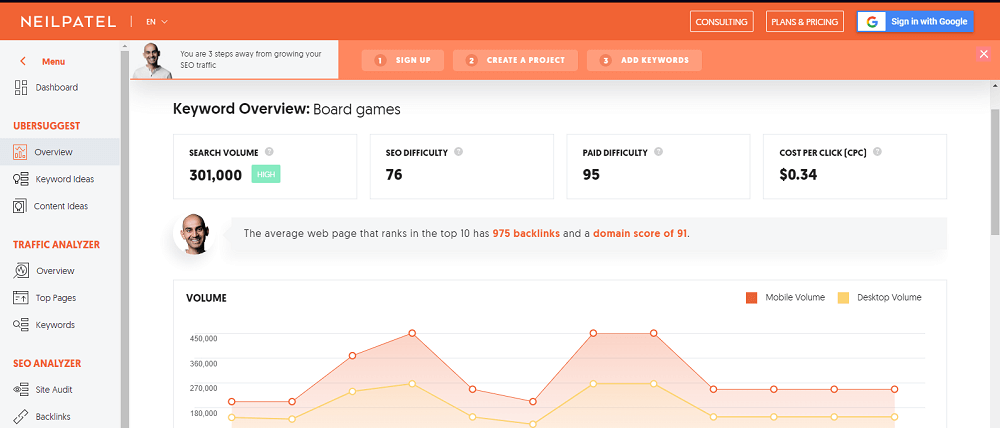Click the Traffic Analyzer Overview icon

pos(21,271)
